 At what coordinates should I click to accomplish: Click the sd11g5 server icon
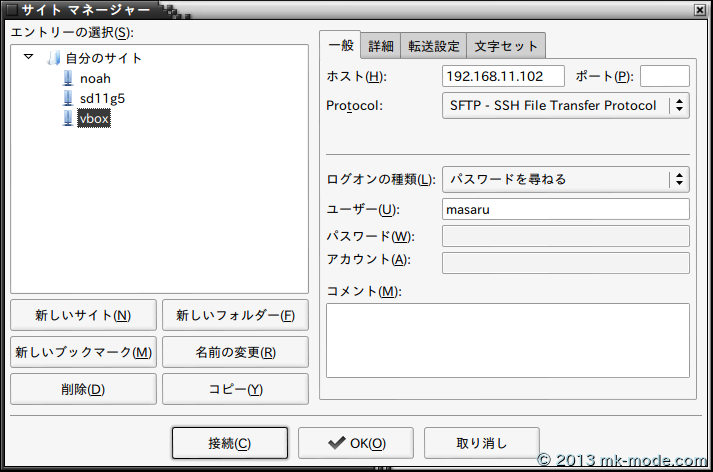pos(68,98)
